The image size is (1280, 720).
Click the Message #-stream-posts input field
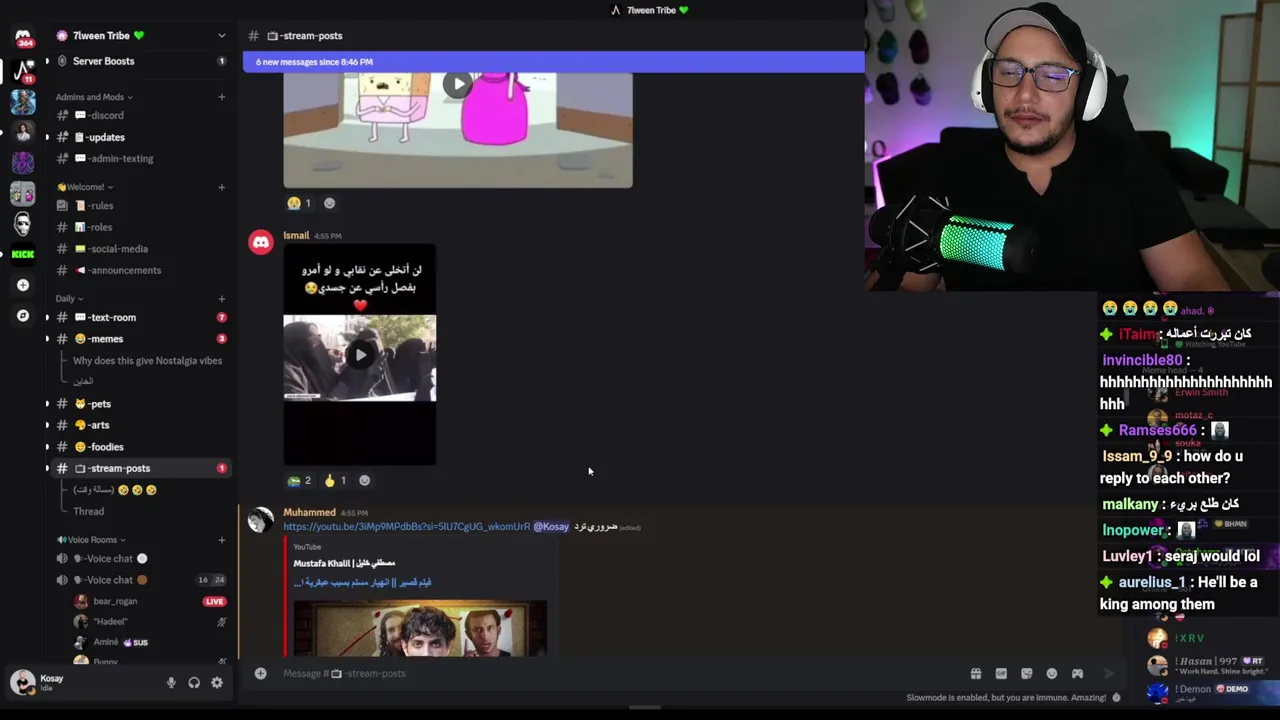point(610,674)
